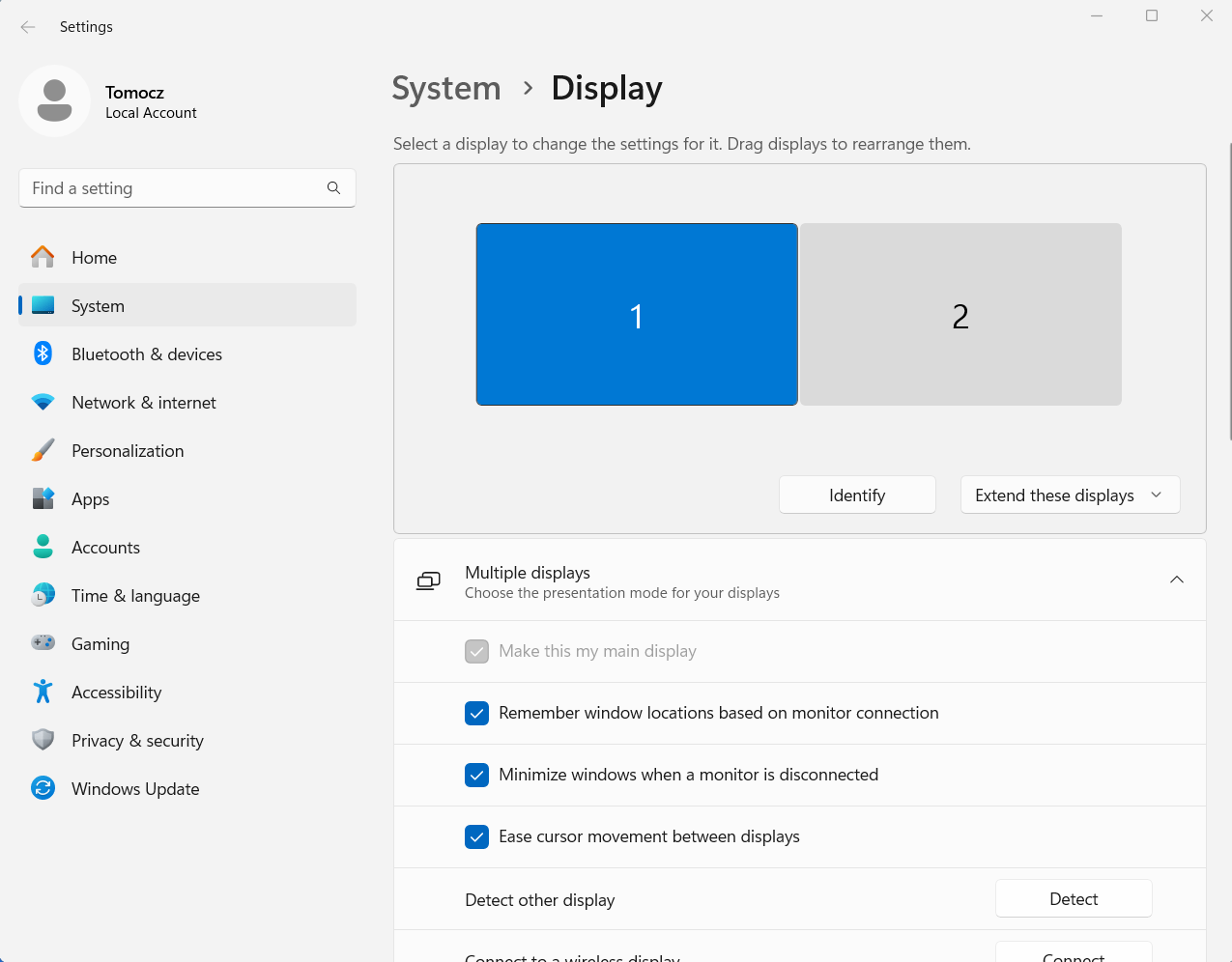Click the Display page heading
The image size is (1232, 962).
(x=607, y=88)
